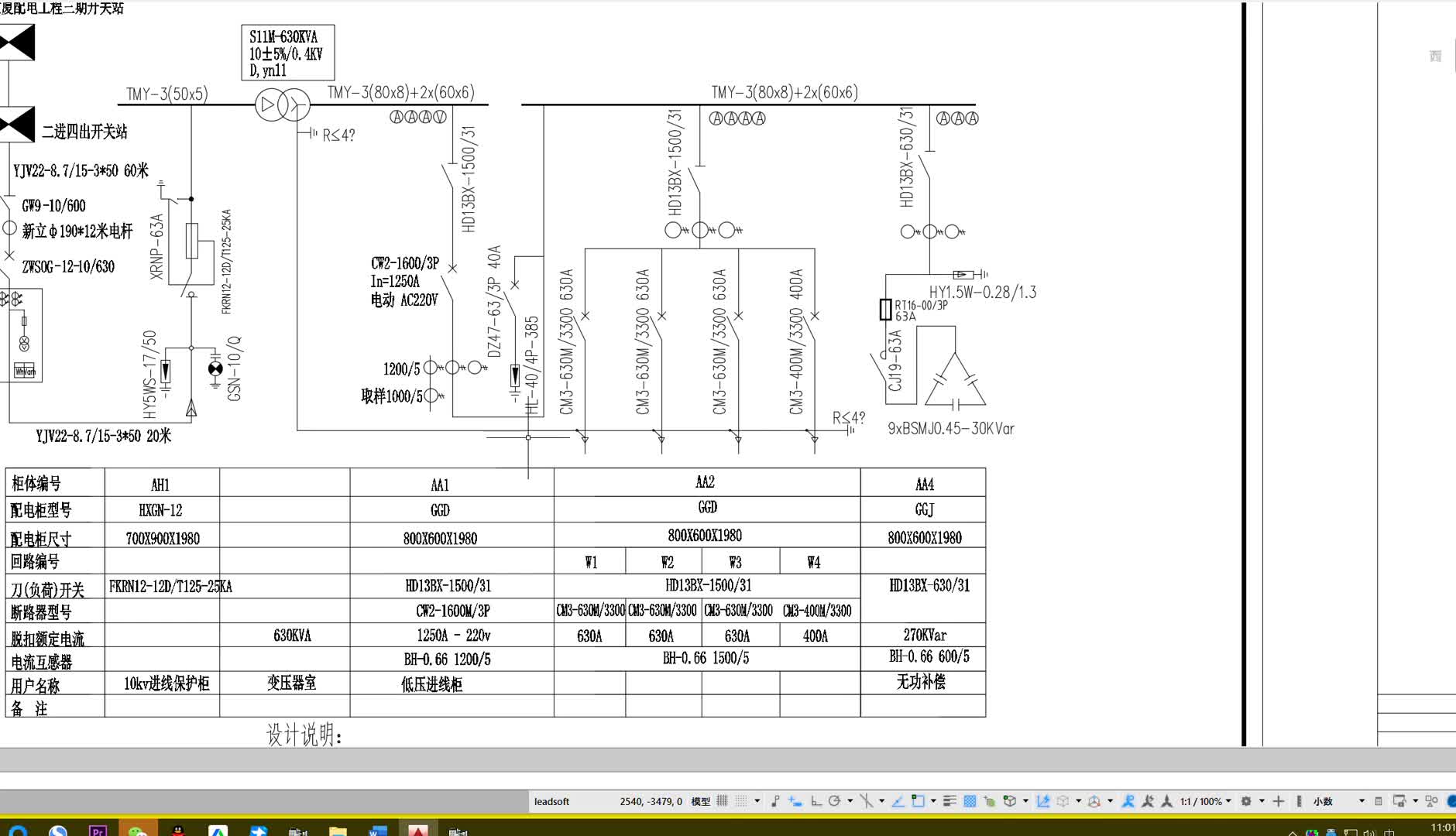The image size is (1456, 836).
Task: Click auto-scale annotation icon
Action: [x=1148, y=801]
